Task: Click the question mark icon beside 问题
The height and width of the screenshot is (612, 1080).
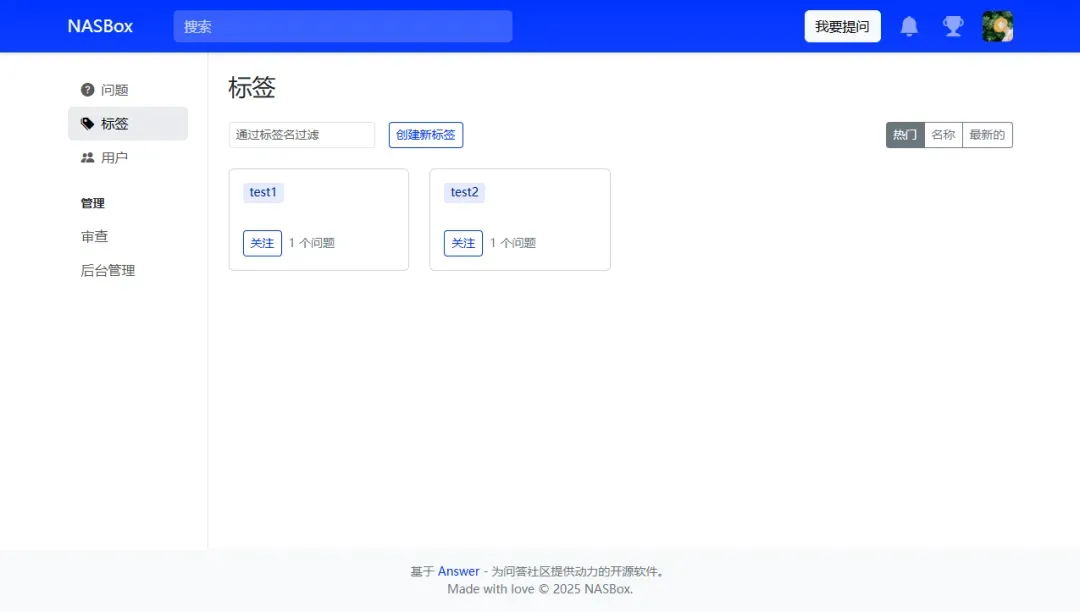Action: coord(88,90)
